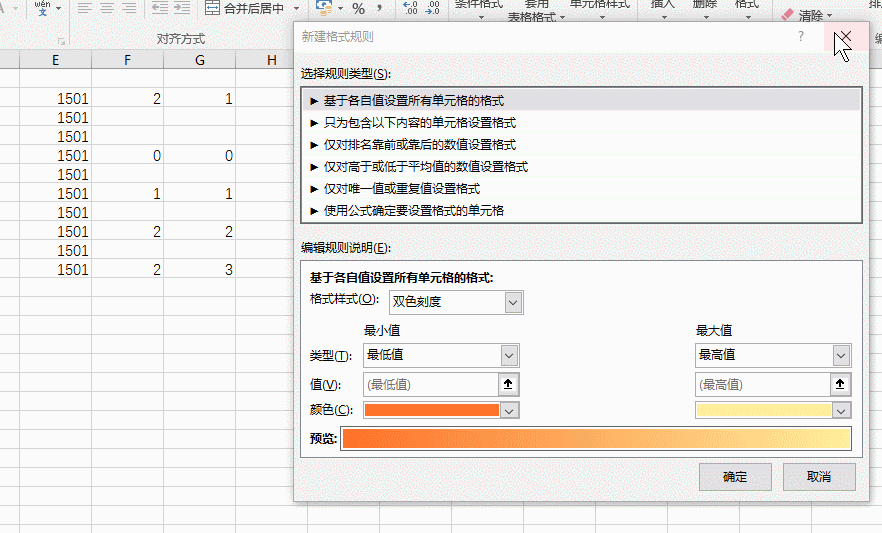Viewport: 882px width, 533px height.
Task: Apply percent style format
Action: pos(358,8)
